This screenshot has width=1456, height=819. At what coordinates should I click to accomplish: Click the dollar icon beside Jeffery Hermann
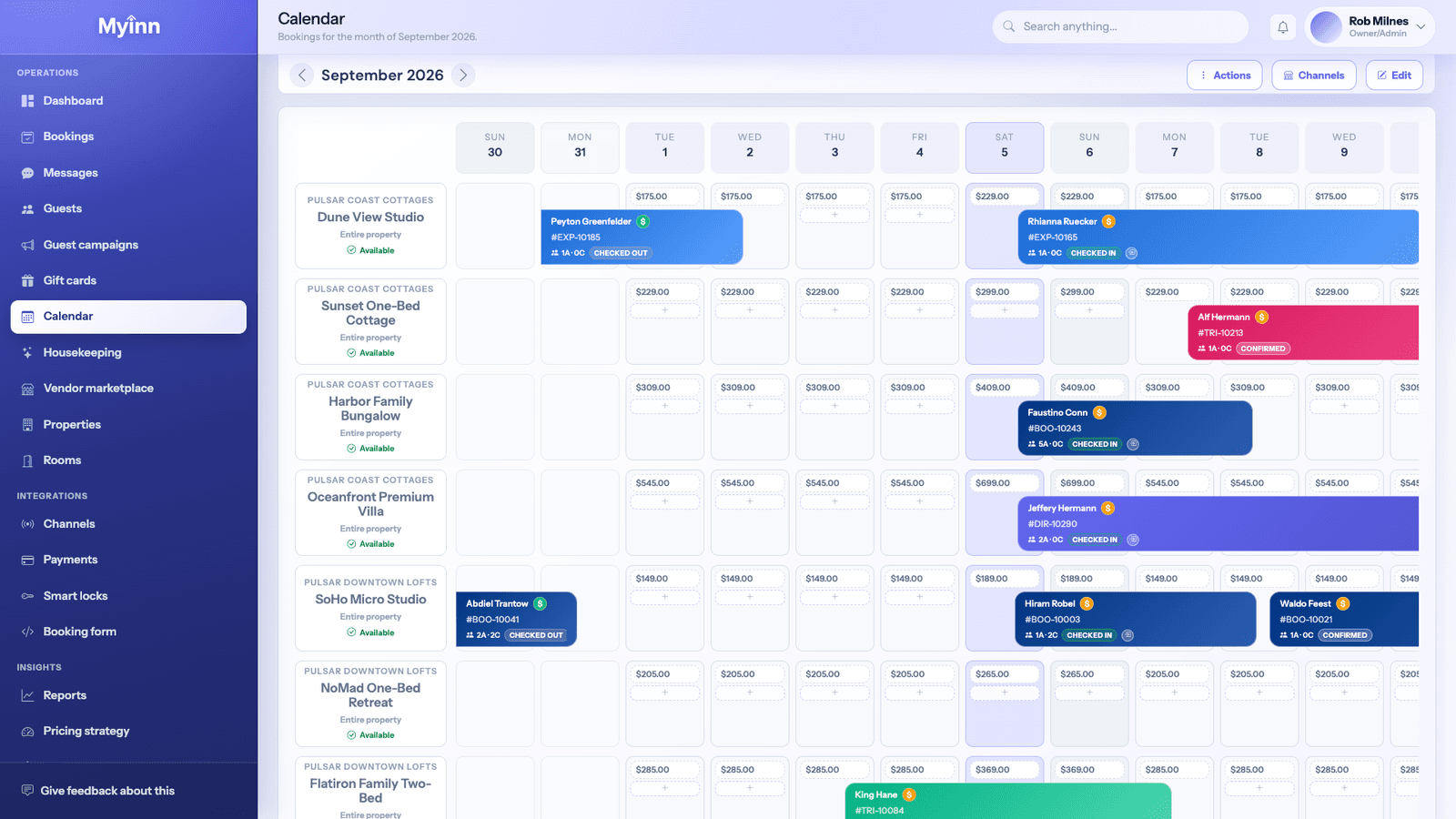1107,509
